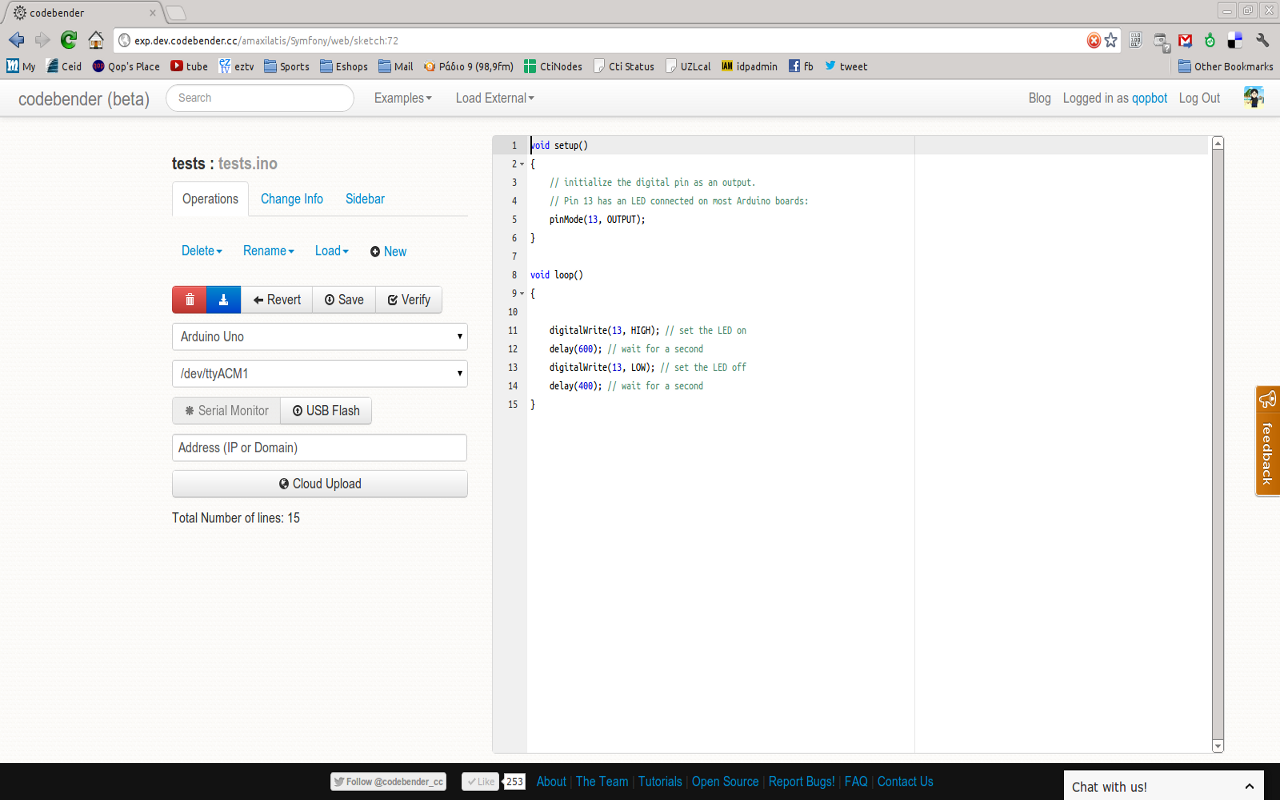The width and height of the screenshot is (1280, 800).
Task: Open the Other Bookmarks folder
Action: (x=1225, y=66)
